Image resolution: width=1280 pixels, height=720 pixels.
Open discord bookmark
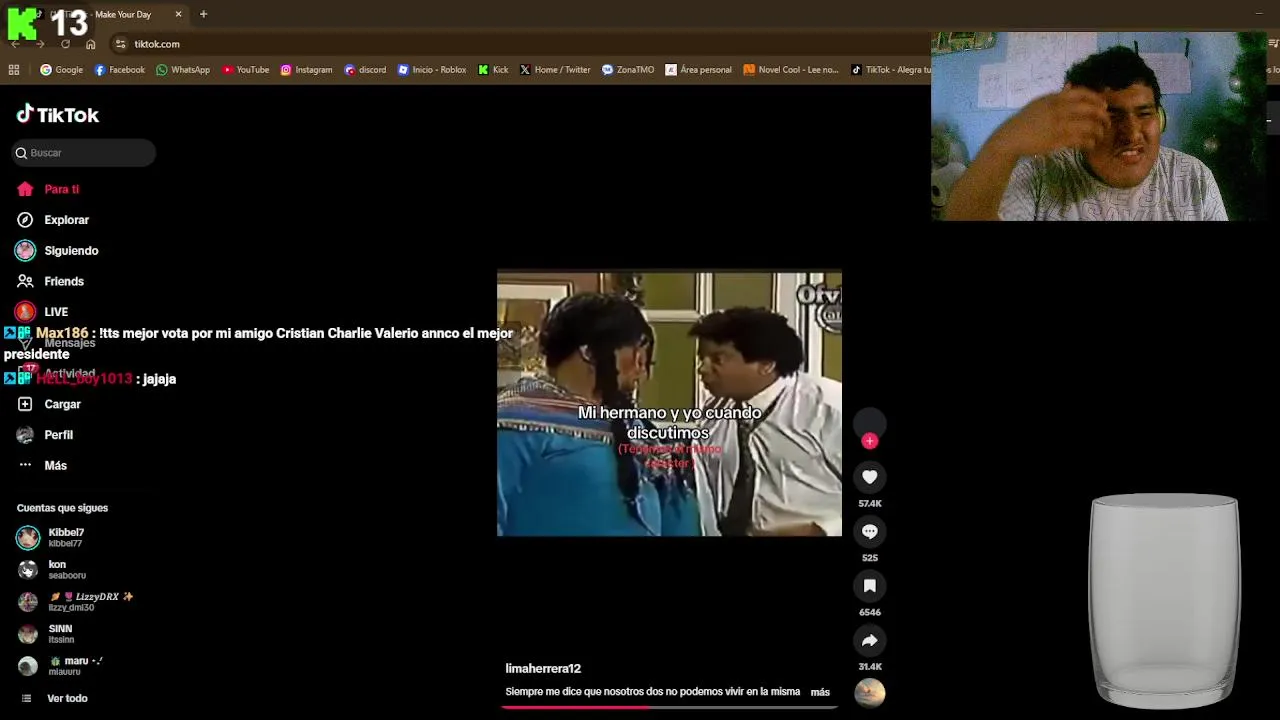365,70
